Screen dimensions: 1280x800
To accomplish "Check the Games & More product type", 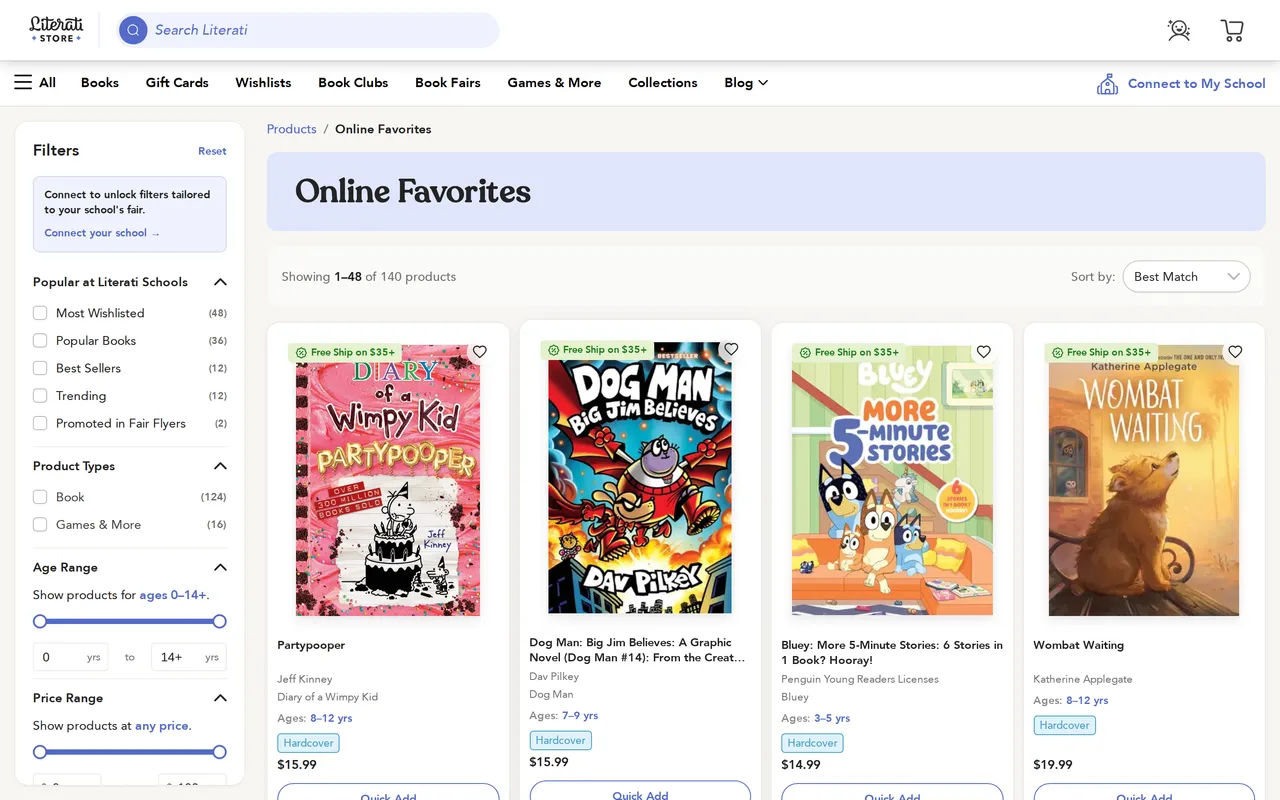I will 40,525.
